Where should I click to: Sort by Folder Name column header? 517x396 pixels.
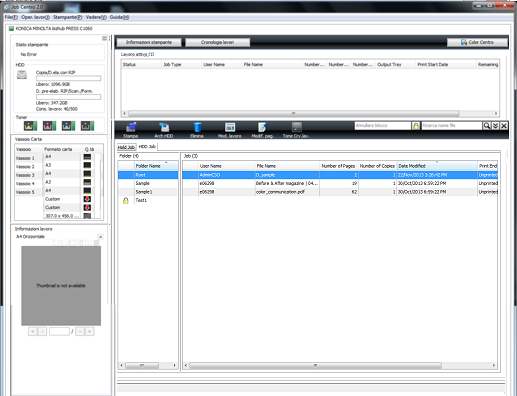coord(156,166)
